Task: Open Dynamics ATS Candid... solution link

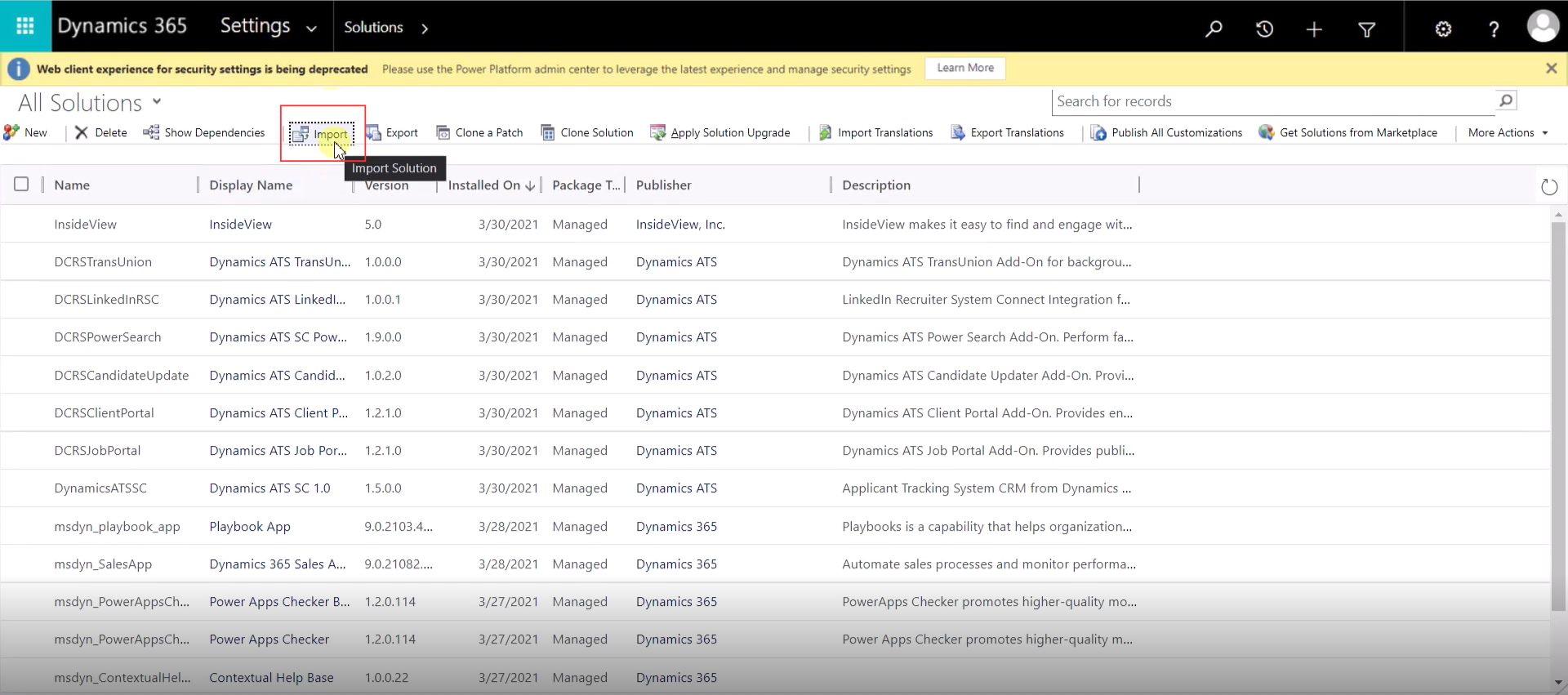Action: tap(277, 376)
